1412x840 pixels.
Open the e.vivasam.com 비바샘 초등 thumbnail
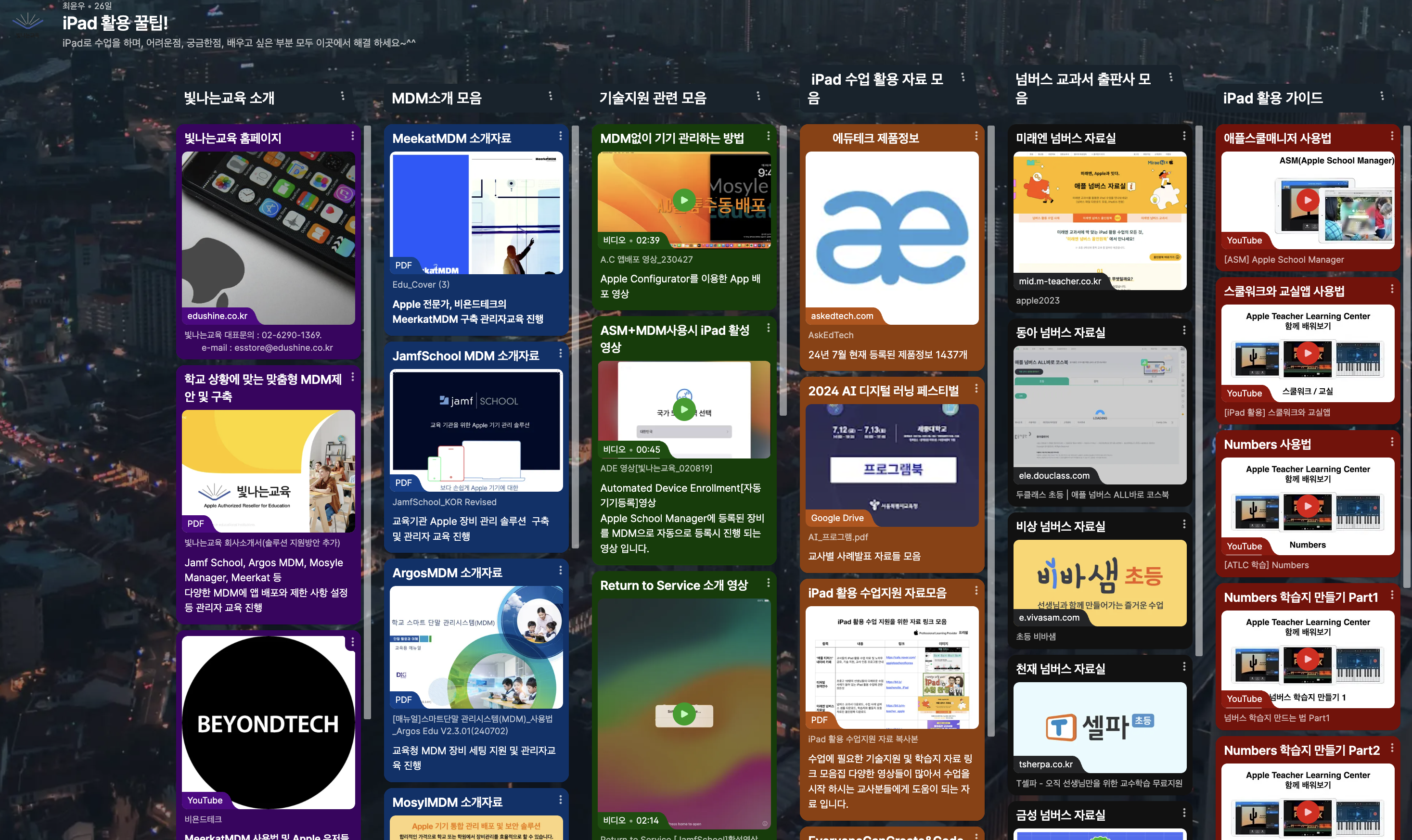[1100, 583]
